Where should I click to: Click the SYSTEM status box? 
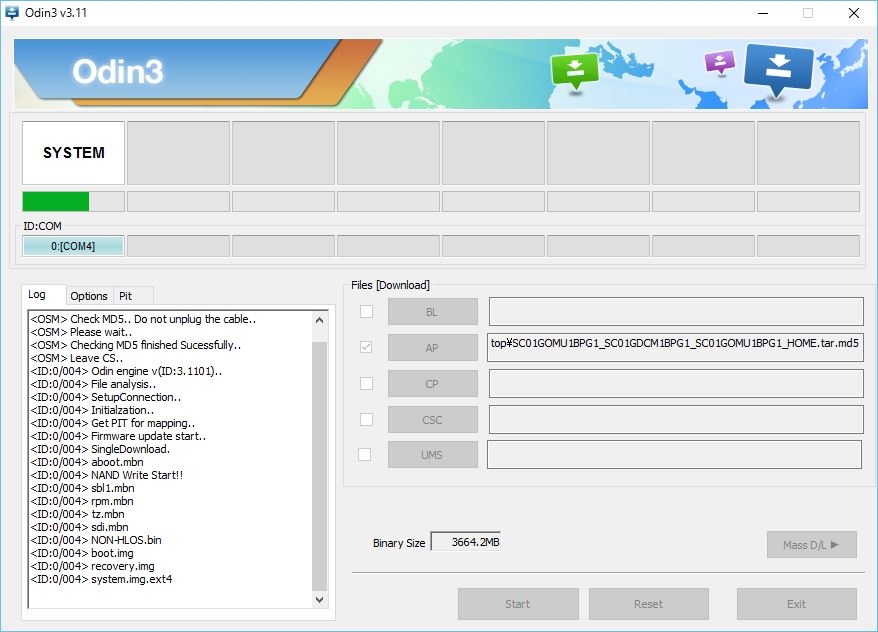[x=73, y=153]
